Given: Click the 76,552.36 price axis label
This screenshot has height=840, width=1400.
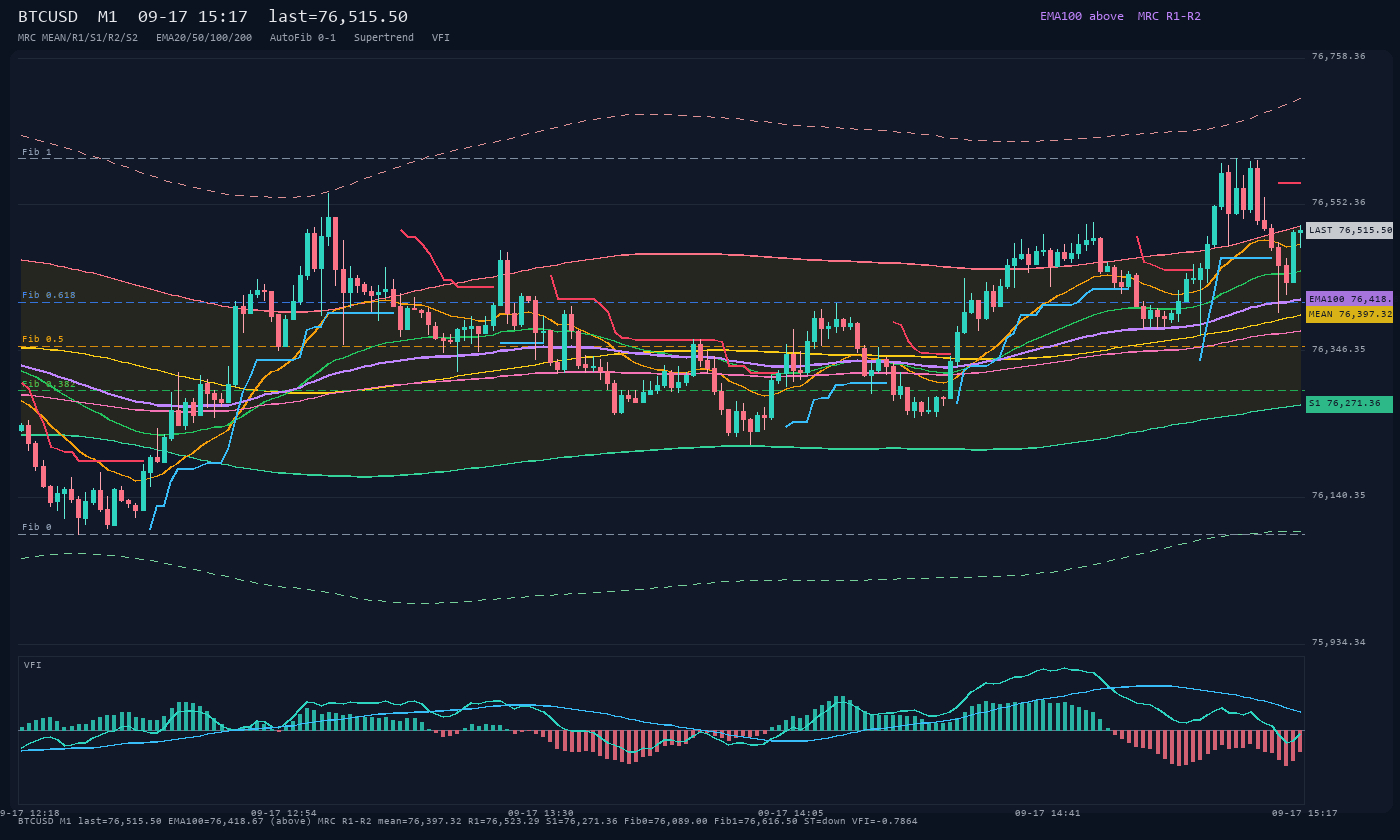Looking at the screenshot, I should [x=1338, y=202].
